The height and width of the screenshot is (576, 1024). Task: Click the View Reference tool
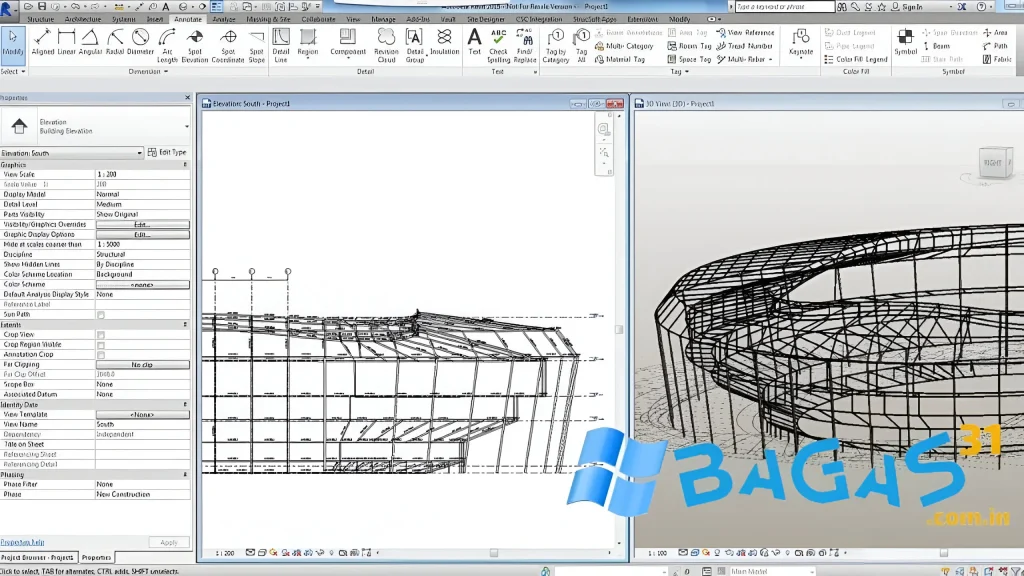click(745, 33)
